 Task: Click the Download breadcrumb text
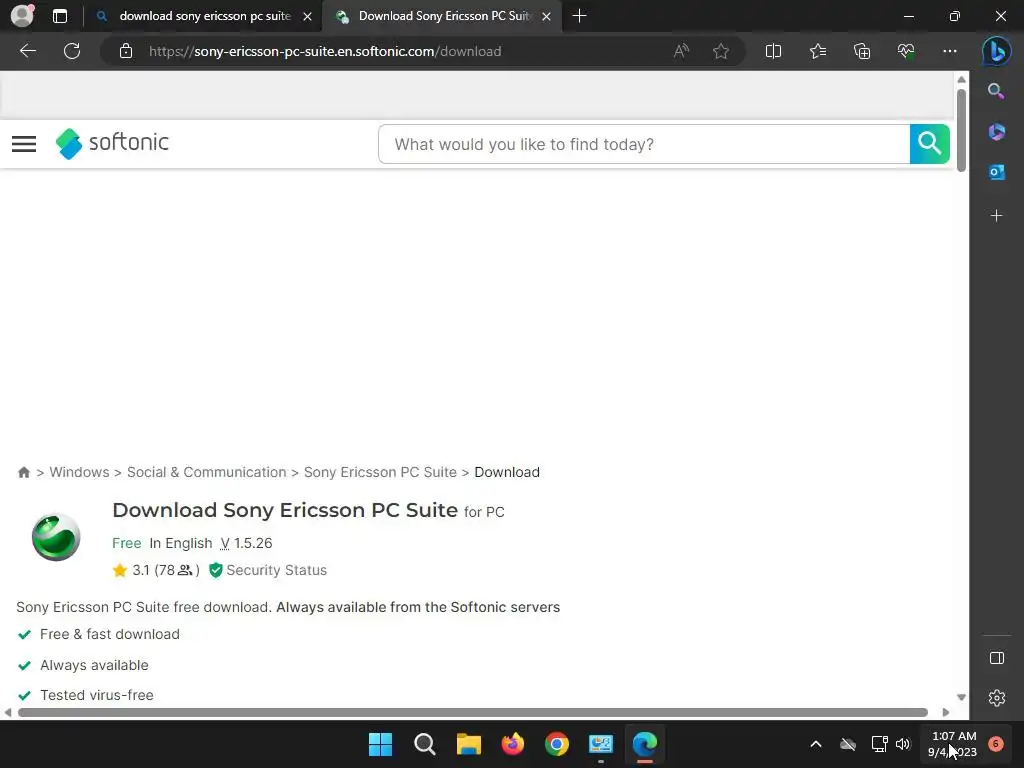(x=507, y=472)
